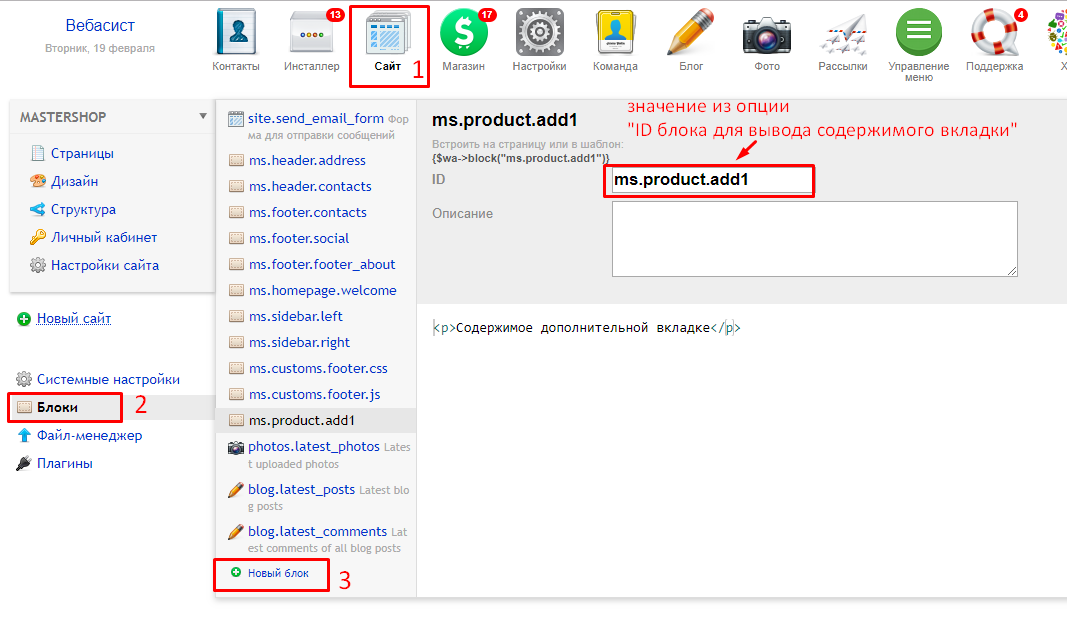The image size is (1067, 623).
Task: Click the Новый сайт link
Action: (x=74, y=318)
